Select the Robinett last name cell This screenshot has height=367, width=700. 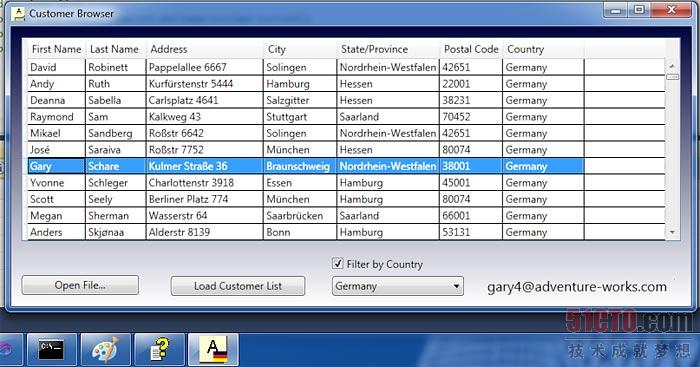coord(116,67)
